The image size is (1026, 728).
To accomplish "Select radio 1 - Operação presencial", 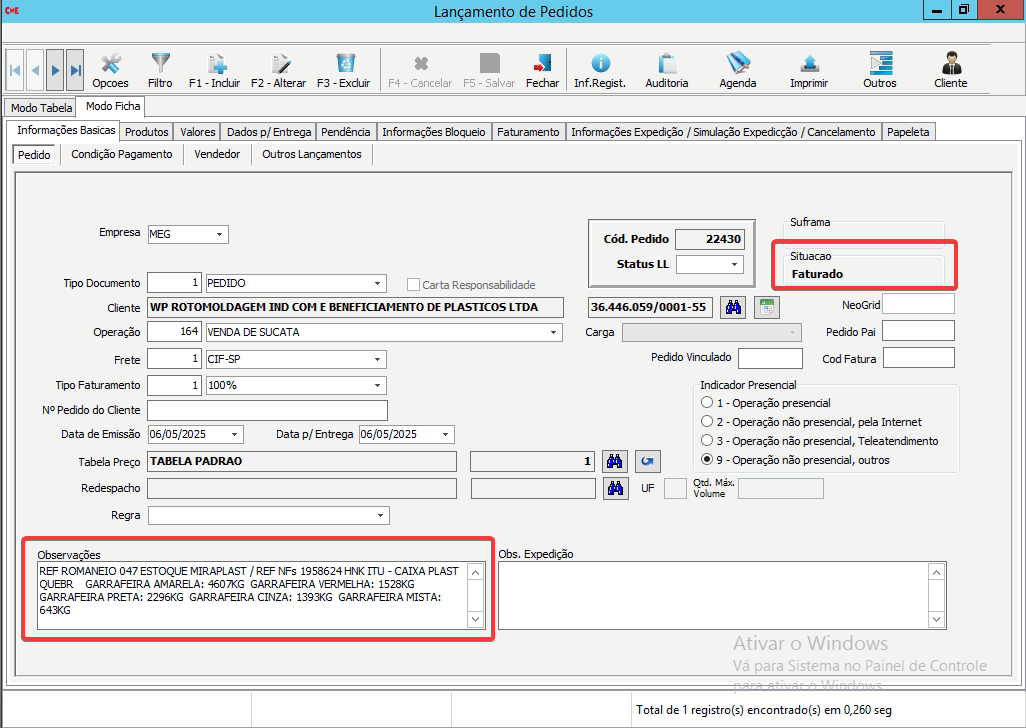I will 708,403.
